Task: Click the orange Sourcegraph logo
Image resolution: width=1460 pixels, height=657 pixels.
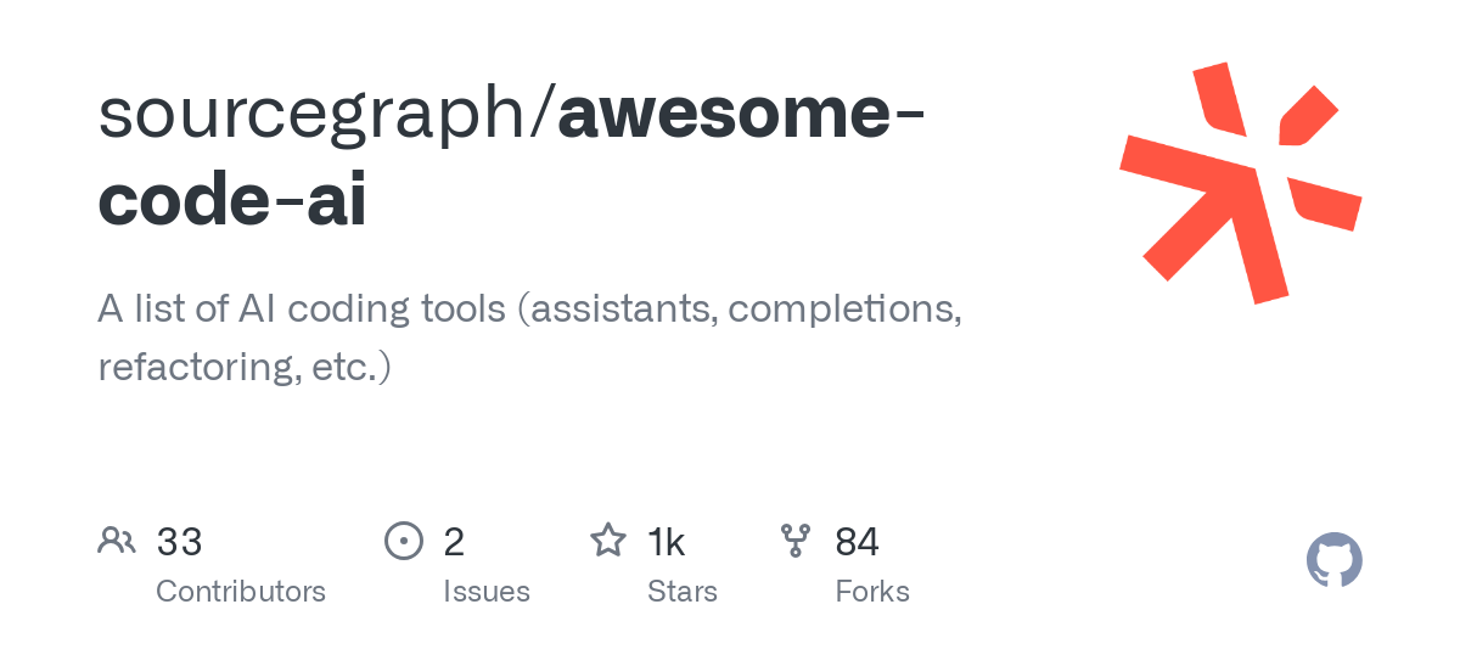Action: coord(1240,182)
